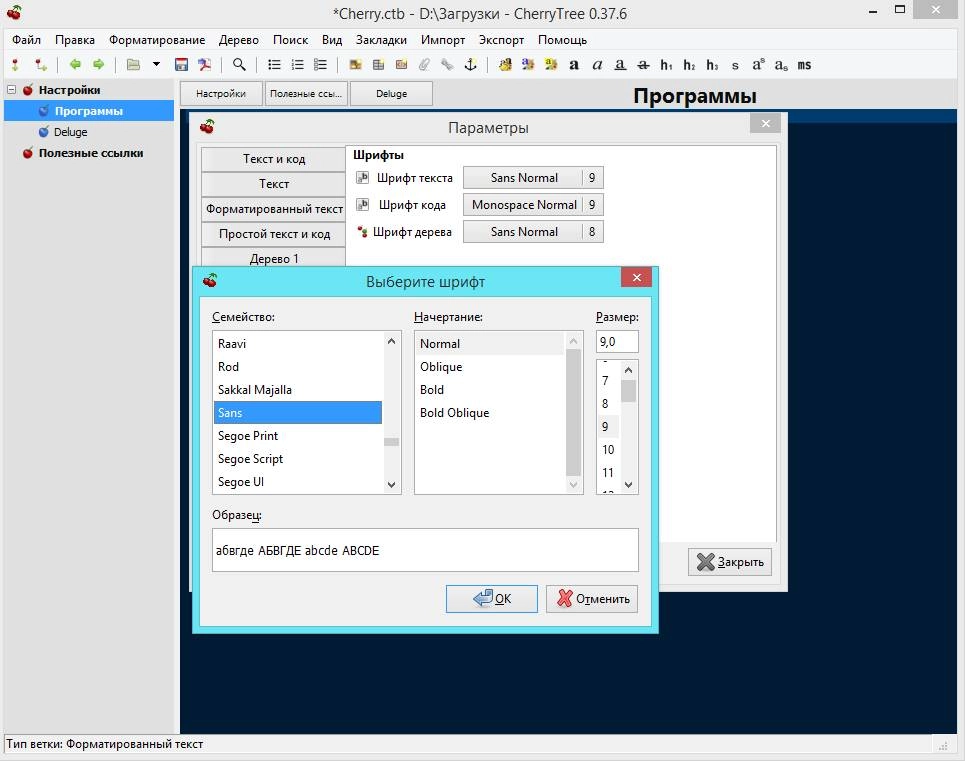Remove text formatting via toolbar icon

click(505, 65)
